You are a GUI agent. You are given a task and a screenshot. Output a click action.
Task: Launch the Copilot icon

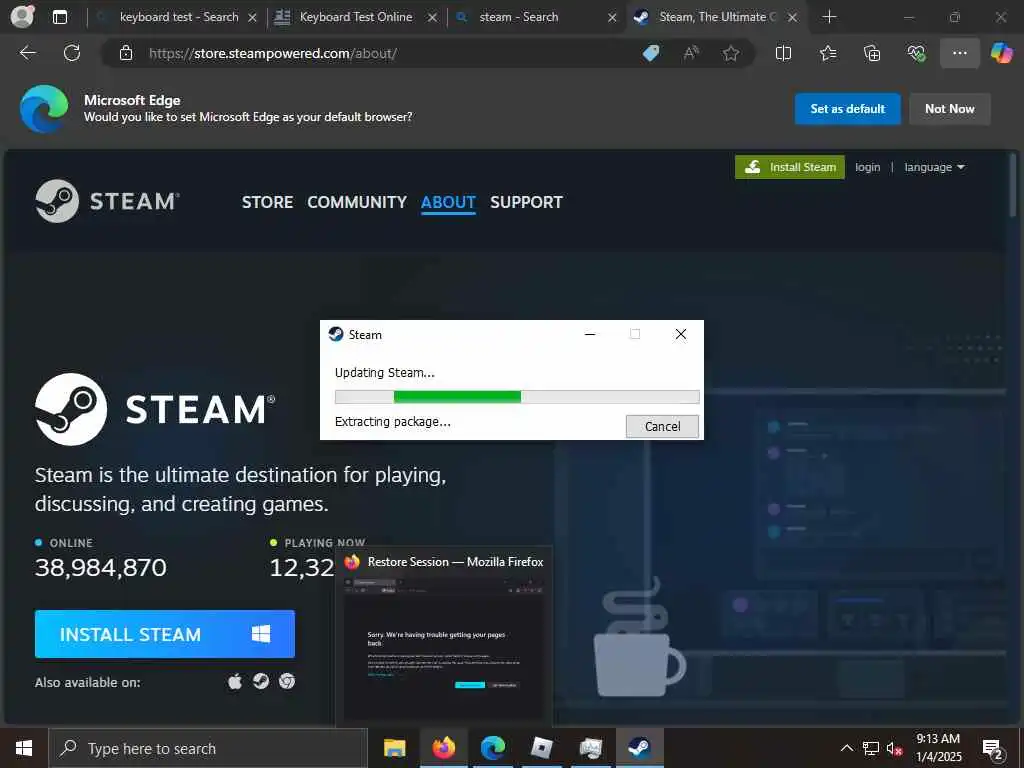tap(1001, 53)
